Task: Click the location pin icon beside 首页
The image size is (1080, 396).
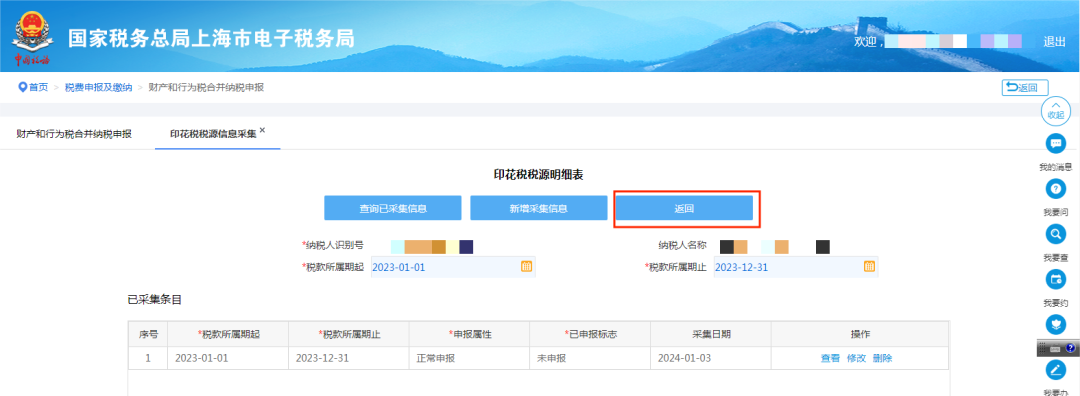Action: (x=22, y=87)
